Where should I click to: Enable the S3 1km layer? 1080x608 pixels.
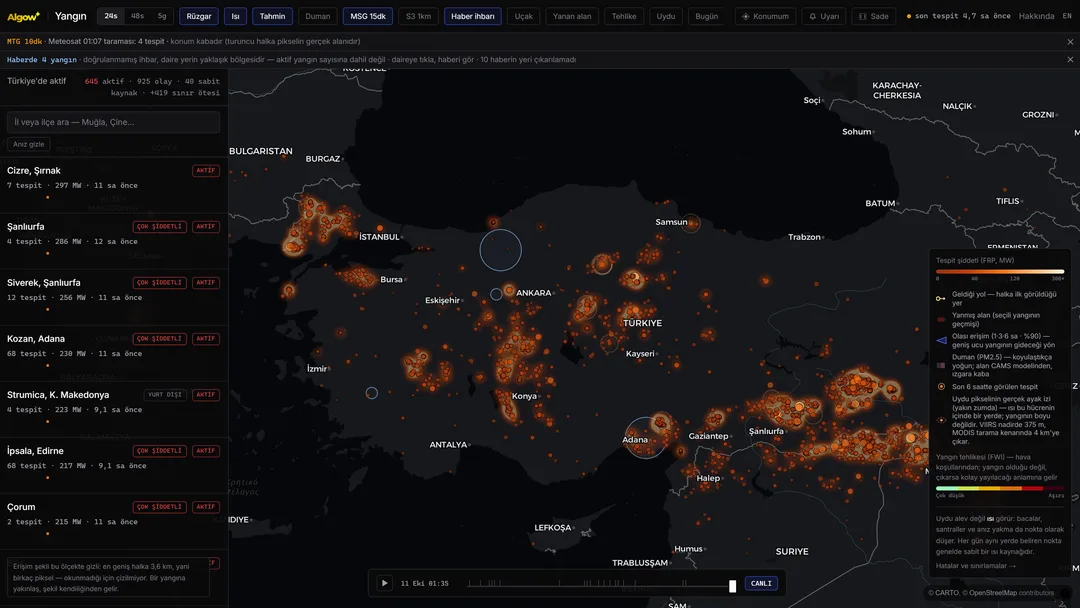(418, 16)
